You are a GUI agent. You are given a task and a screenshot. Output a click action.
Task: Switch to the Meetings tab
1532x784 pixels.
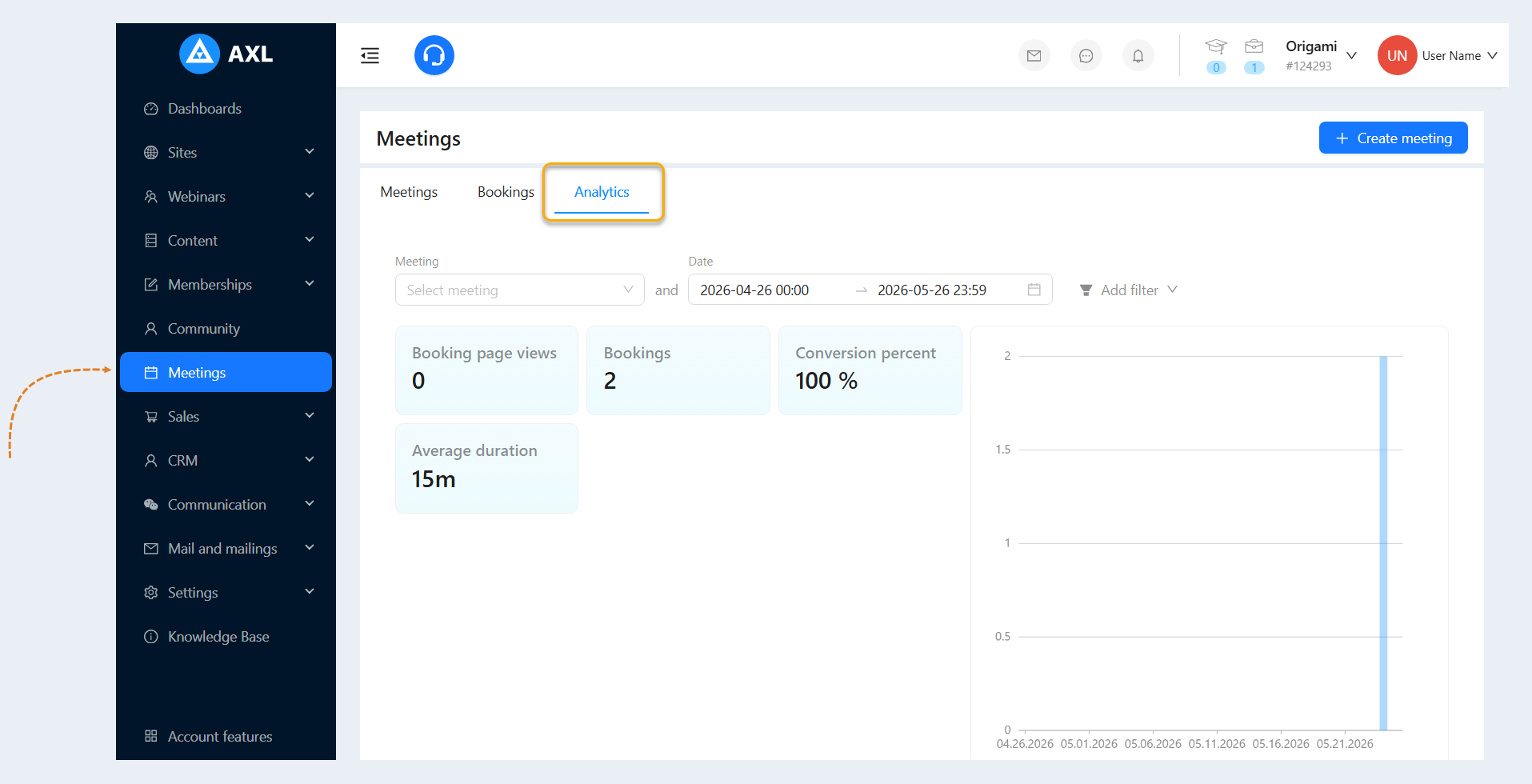coord(409,192)
